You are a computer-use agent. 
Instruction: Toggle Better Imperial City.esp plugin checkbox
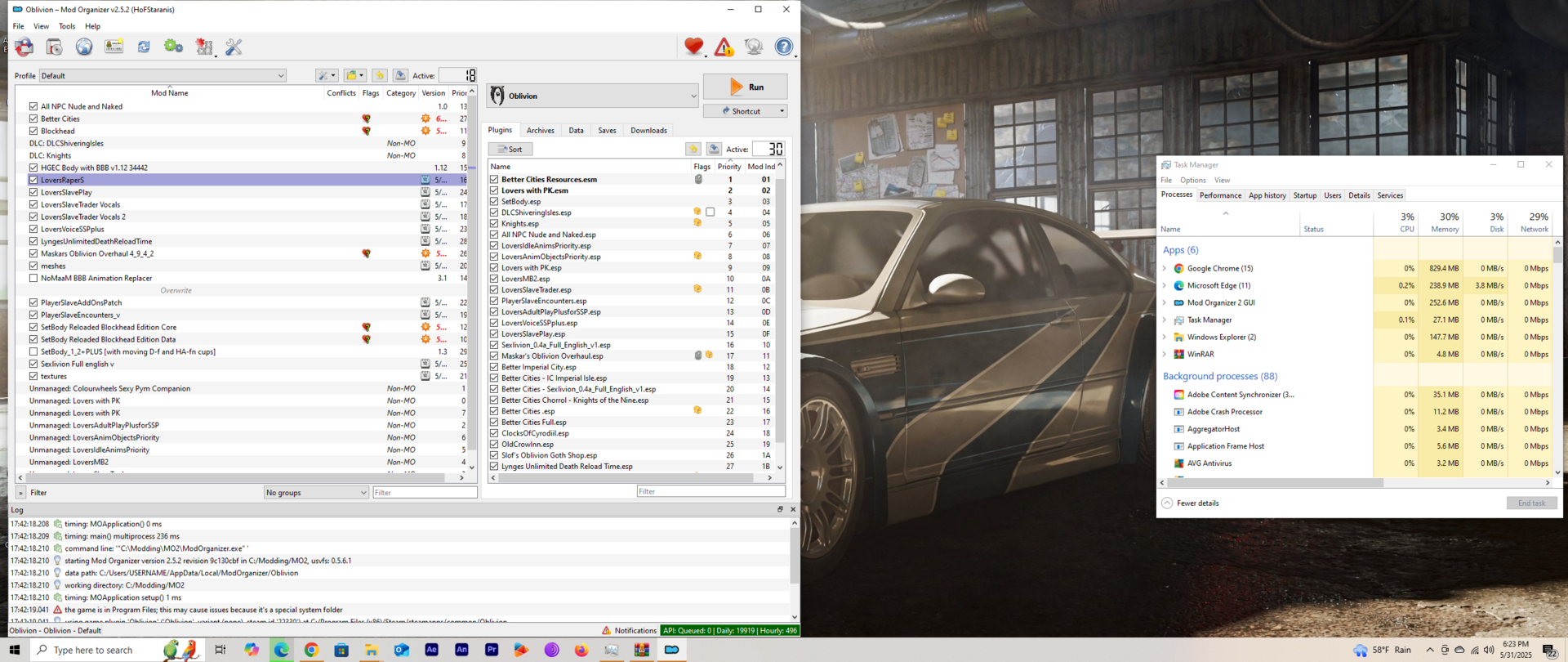(494, 367)
